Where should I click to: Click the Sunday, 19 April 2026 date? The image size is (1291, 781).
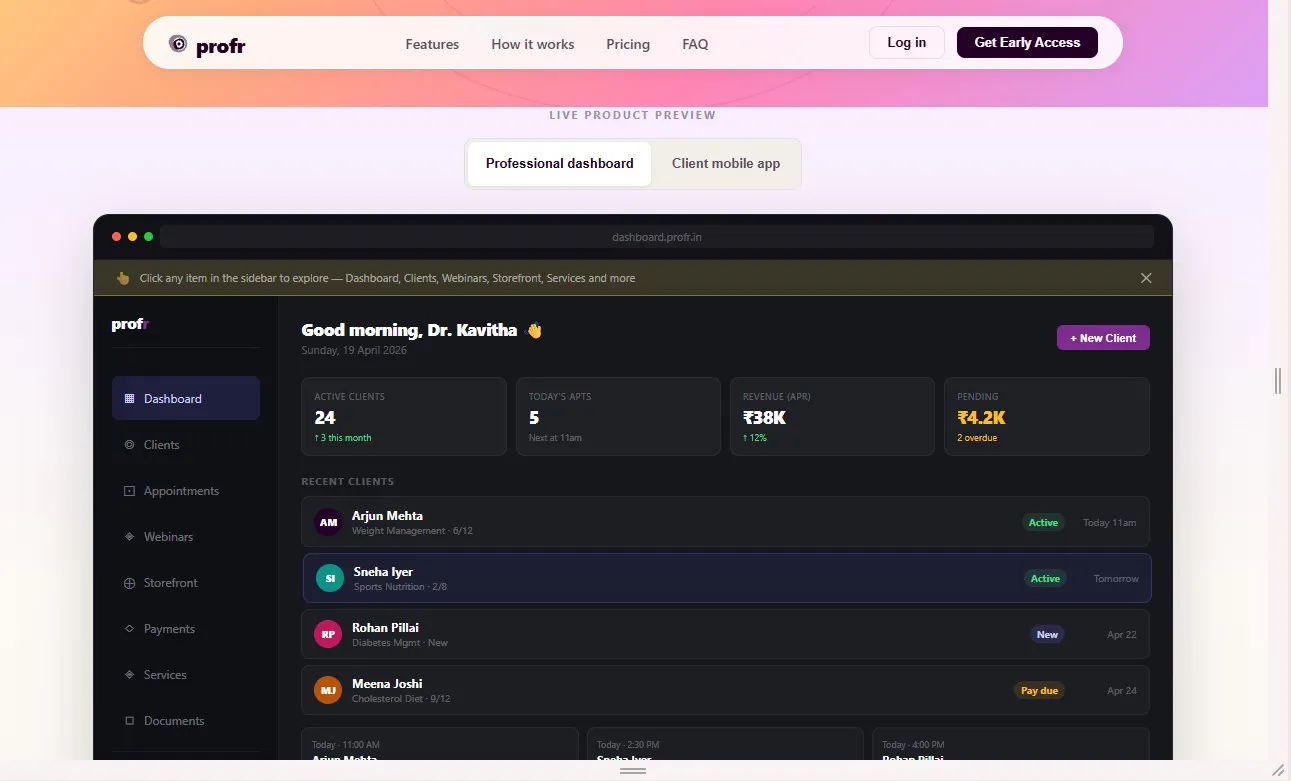(354, 350)
